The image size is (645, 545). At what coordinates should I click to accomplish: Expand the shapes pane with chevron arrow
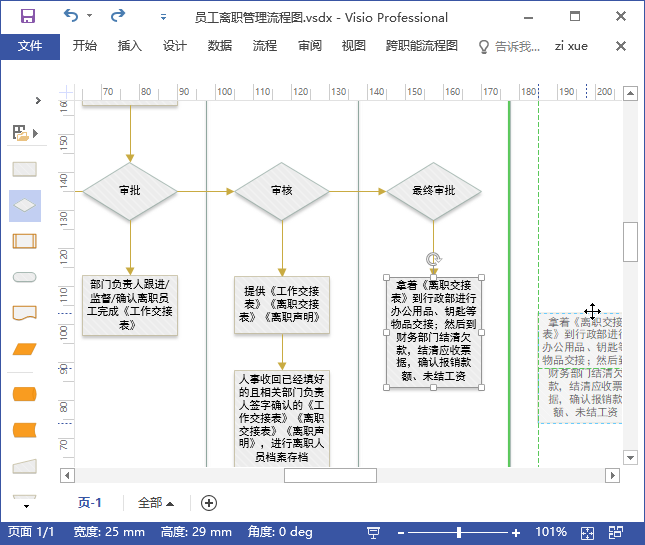click(x=38, y=100)
